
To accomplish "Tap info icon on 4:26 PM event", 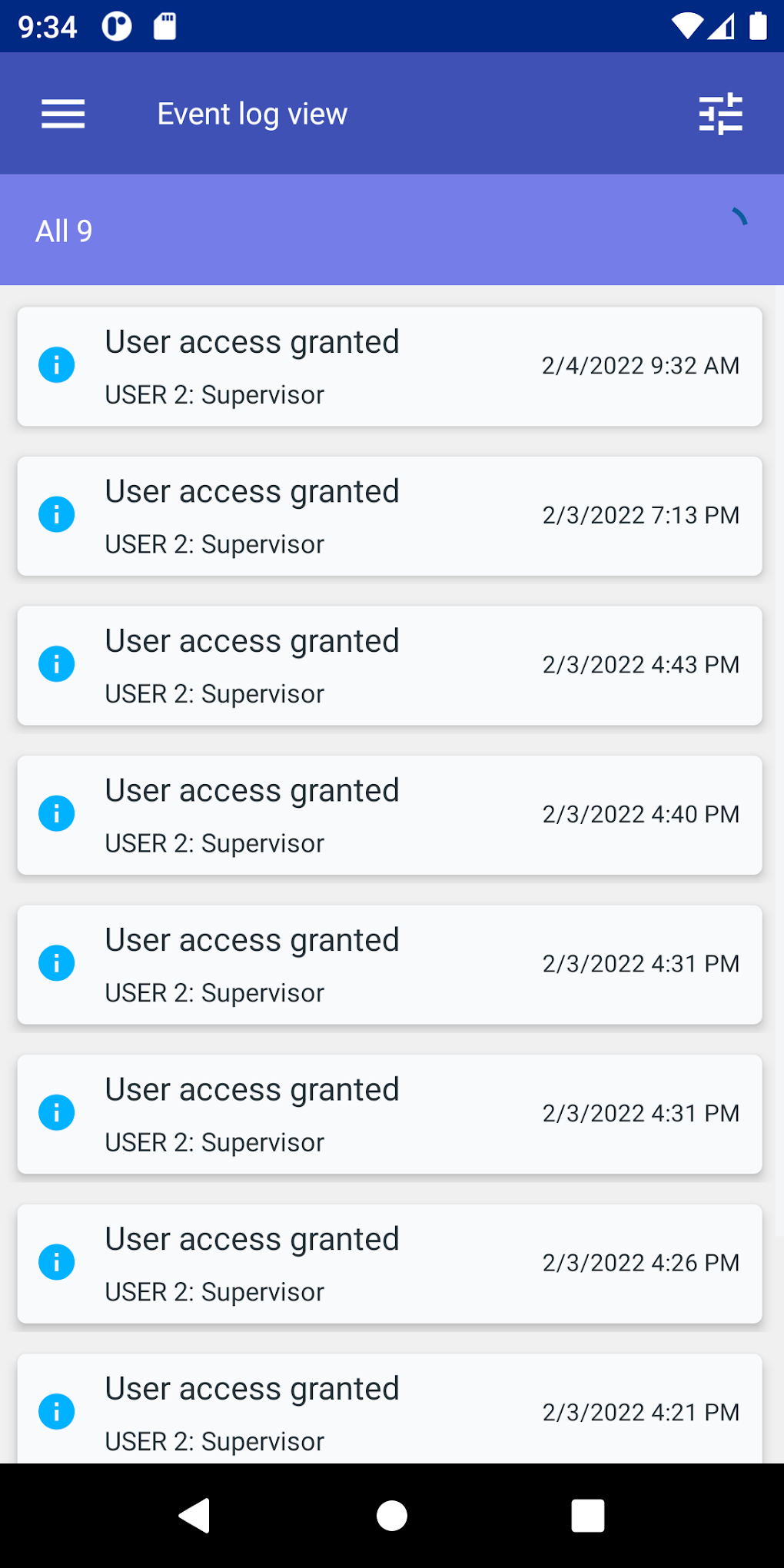I will point(57,1262).
